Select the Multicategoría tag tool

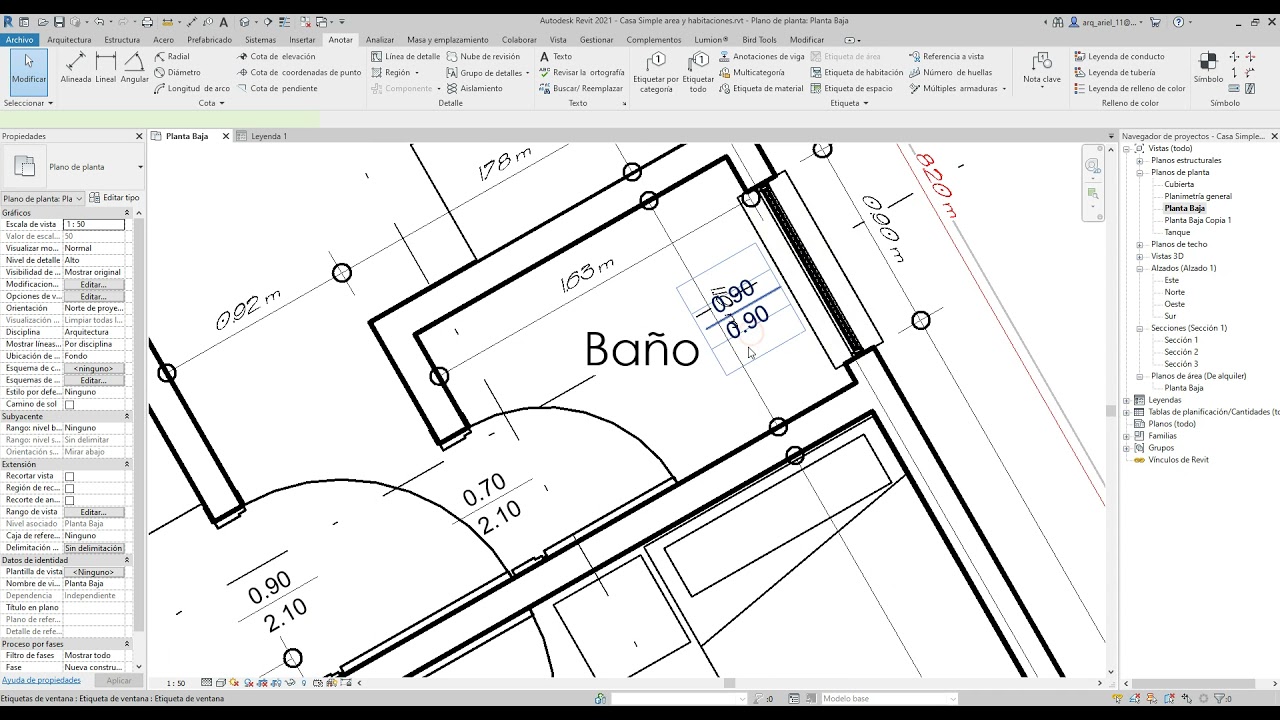point(752,72)
